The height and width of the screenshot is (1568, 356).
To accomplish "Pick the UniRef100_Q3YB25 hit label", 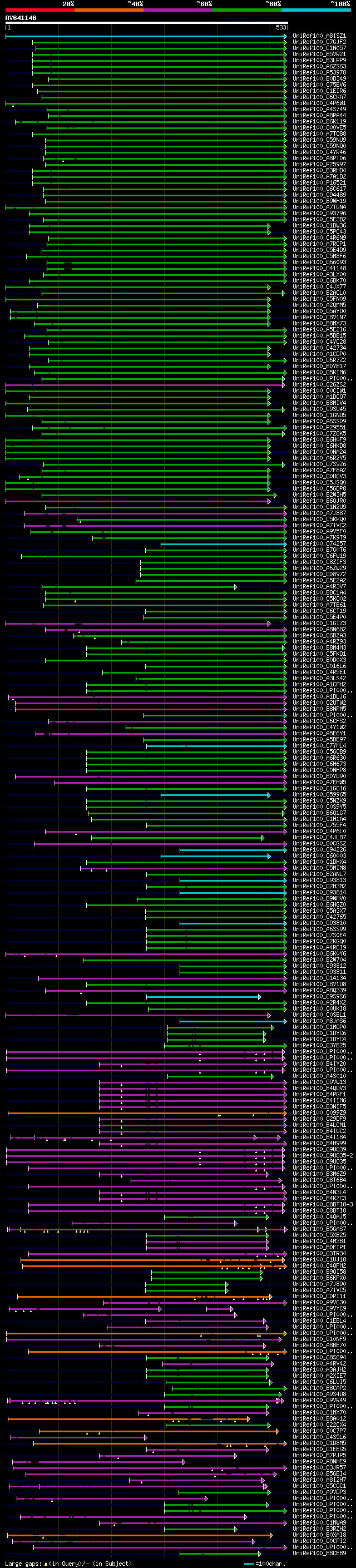I will (x=319, y=1045).
